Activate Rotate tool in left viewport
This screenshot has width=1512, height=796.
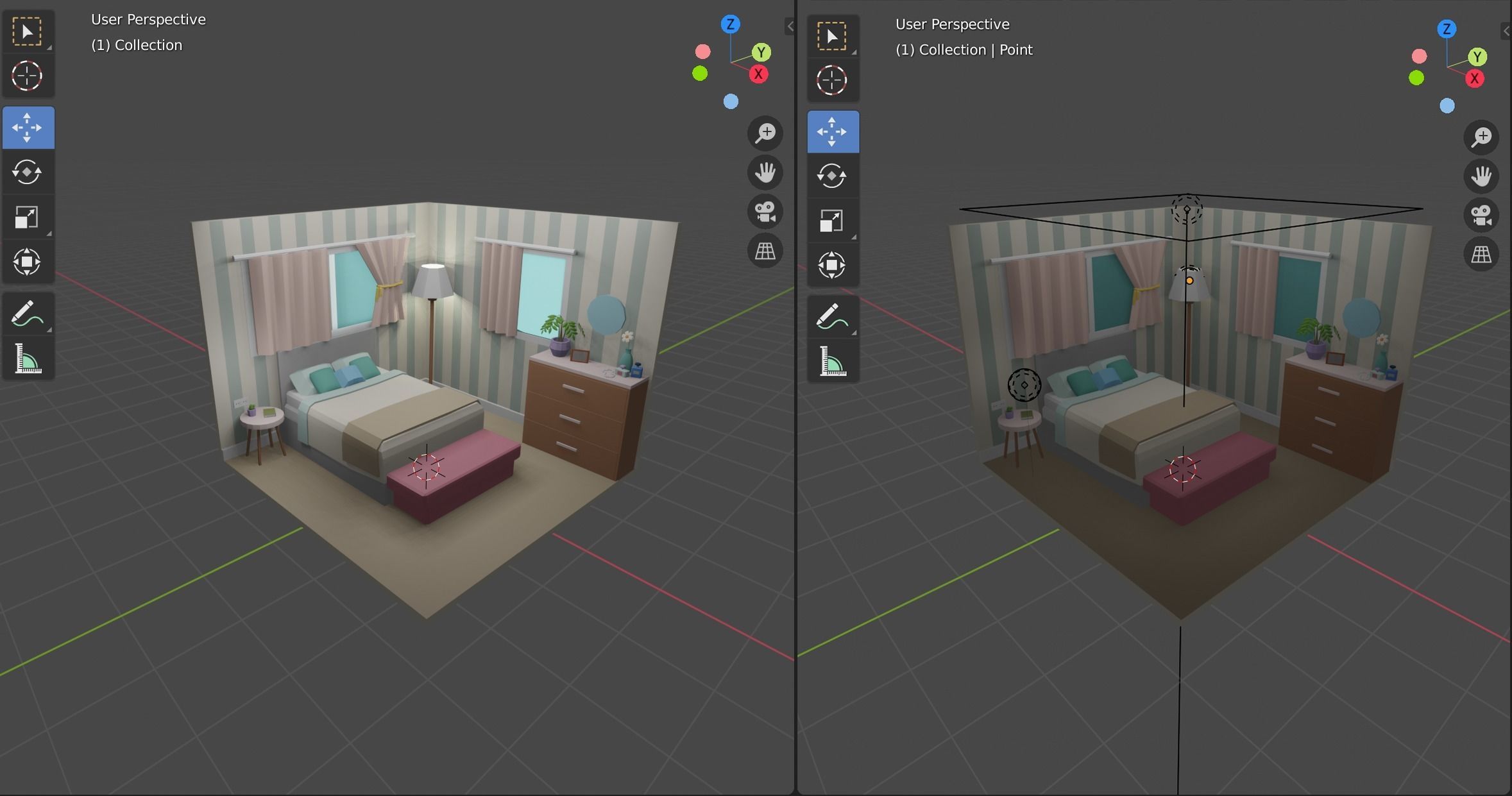pyautogui.click(x=27, y=172)
